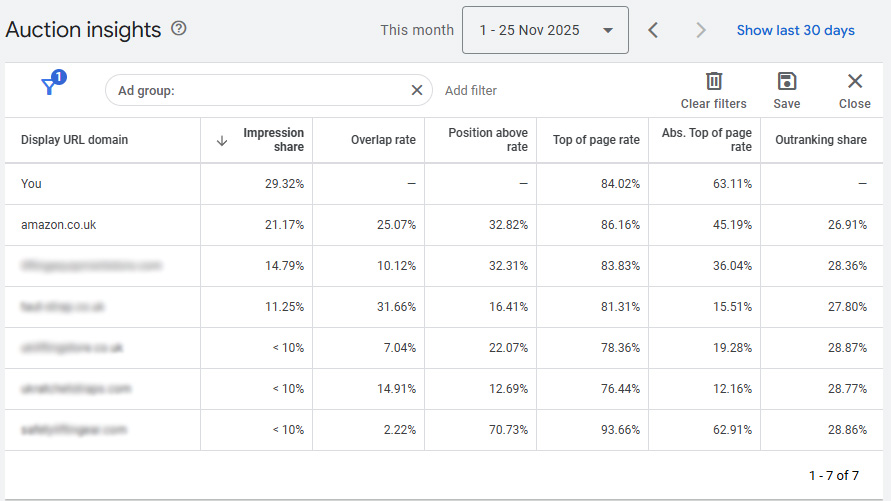
Task: Go to previous date period
Action: pyautogui.click(x=653, y=30)
